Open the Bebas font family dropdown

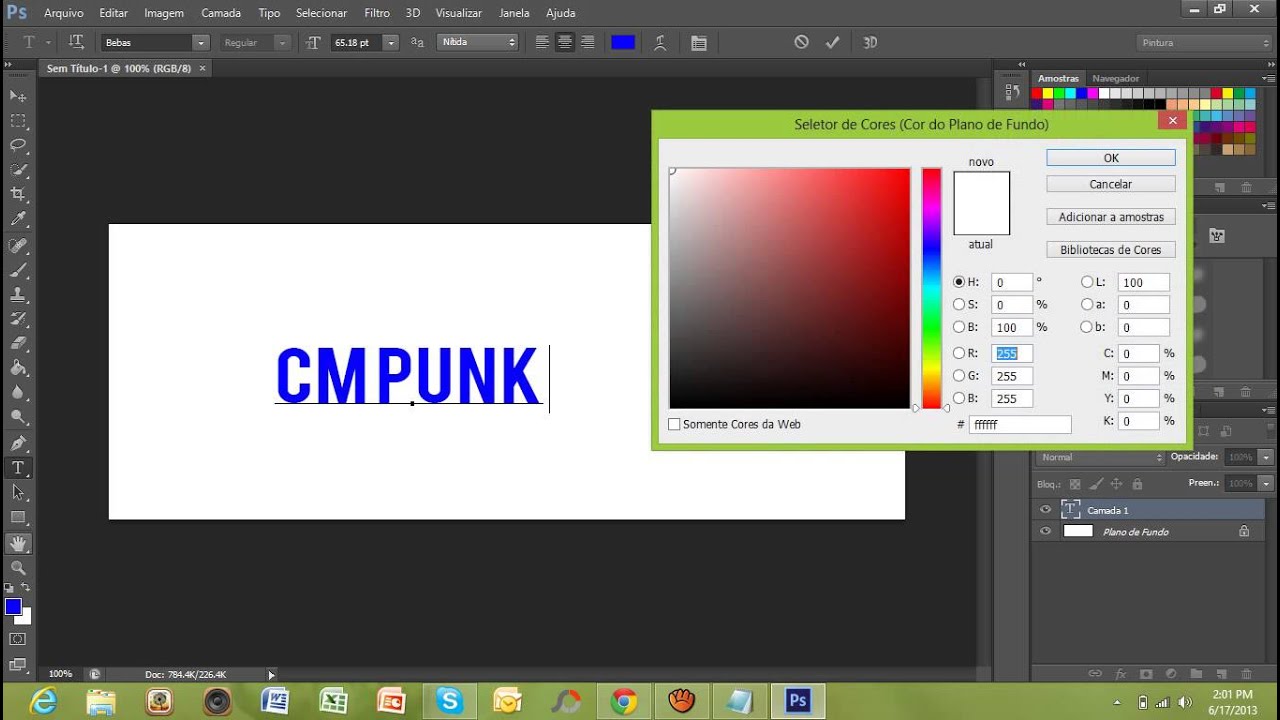201,43
